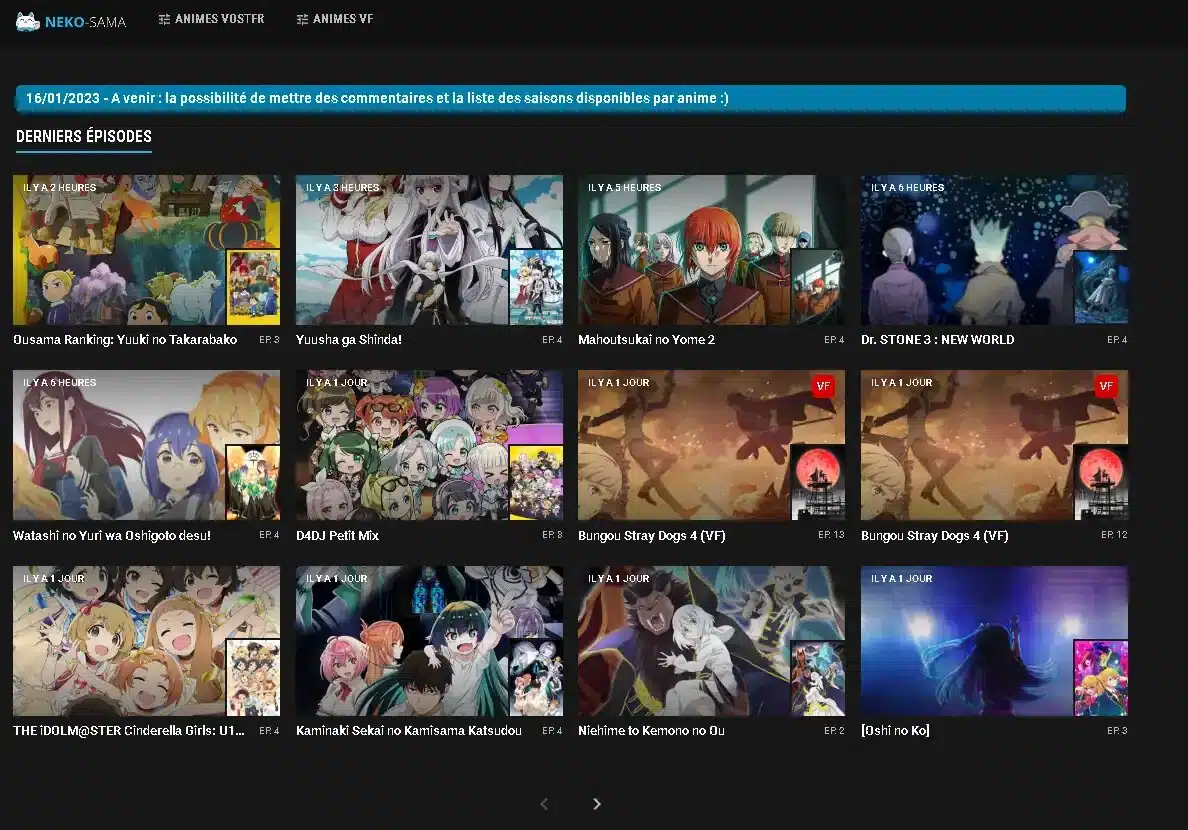The image size is (1188, 830).
Task: Click title link Yuusha ga Shinda!
Action: click(x=349, y=340)
